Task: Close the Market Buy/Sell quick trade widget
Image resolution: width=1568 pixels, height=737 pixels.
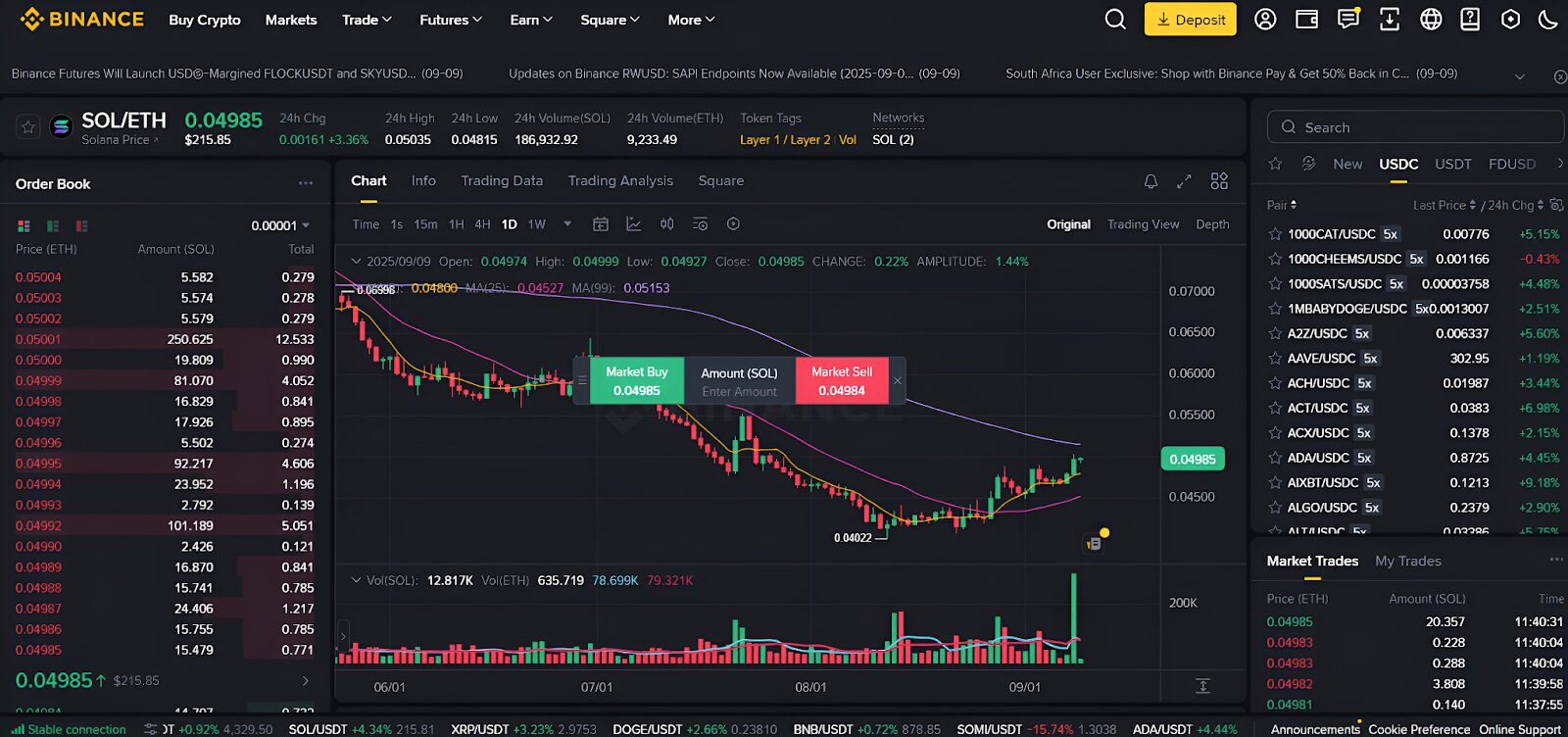Action: click(x=897, y=381)
